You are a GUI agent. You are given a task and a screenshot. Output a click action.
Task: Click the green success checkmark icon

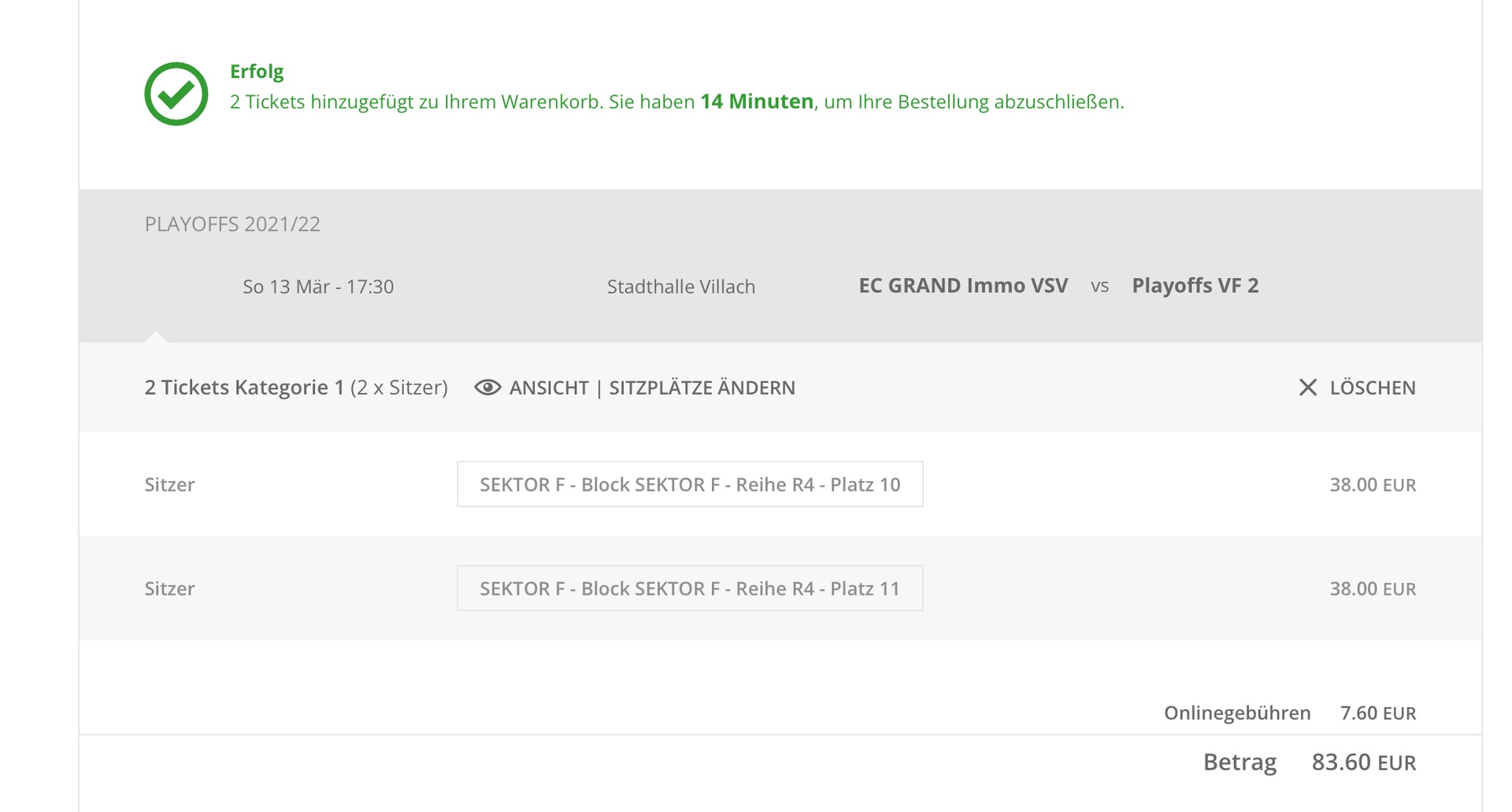[176, 94]
